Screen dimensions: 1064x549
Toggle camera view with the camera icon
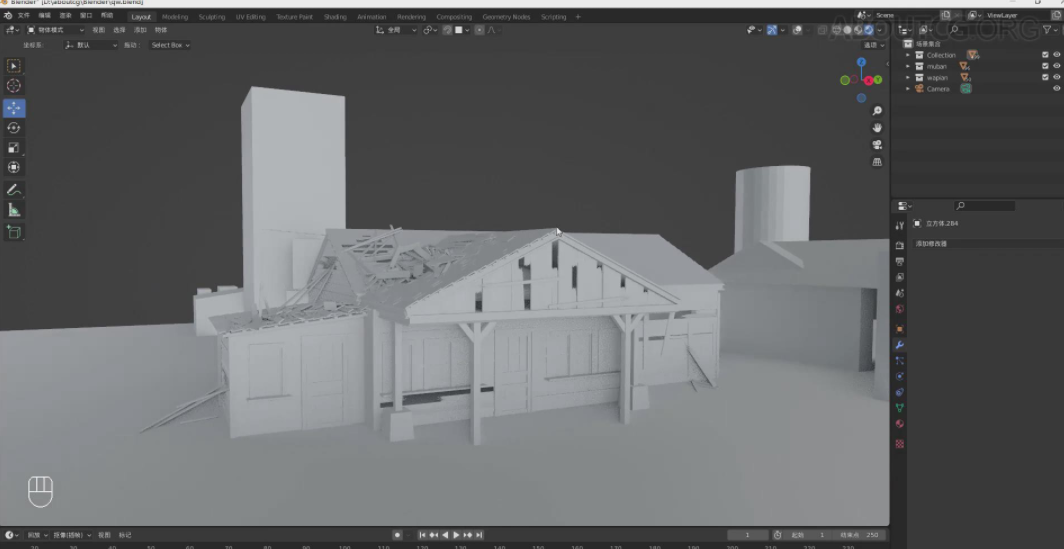[x=877, y=145]
